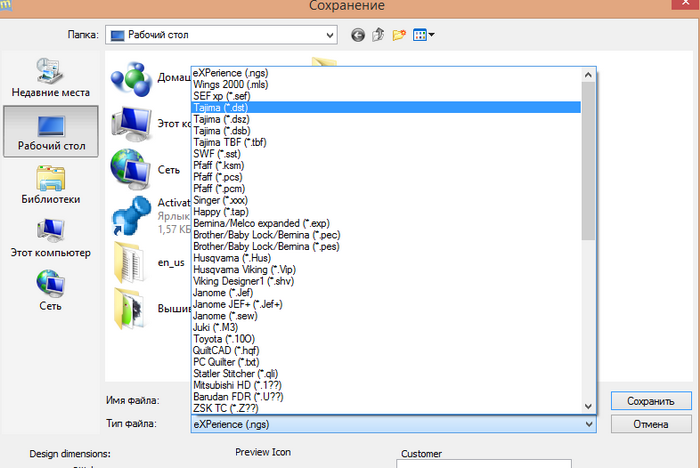Open the Папка folder location dropdown
This screenshot has height=468, width=700.
tap(221, 35)
